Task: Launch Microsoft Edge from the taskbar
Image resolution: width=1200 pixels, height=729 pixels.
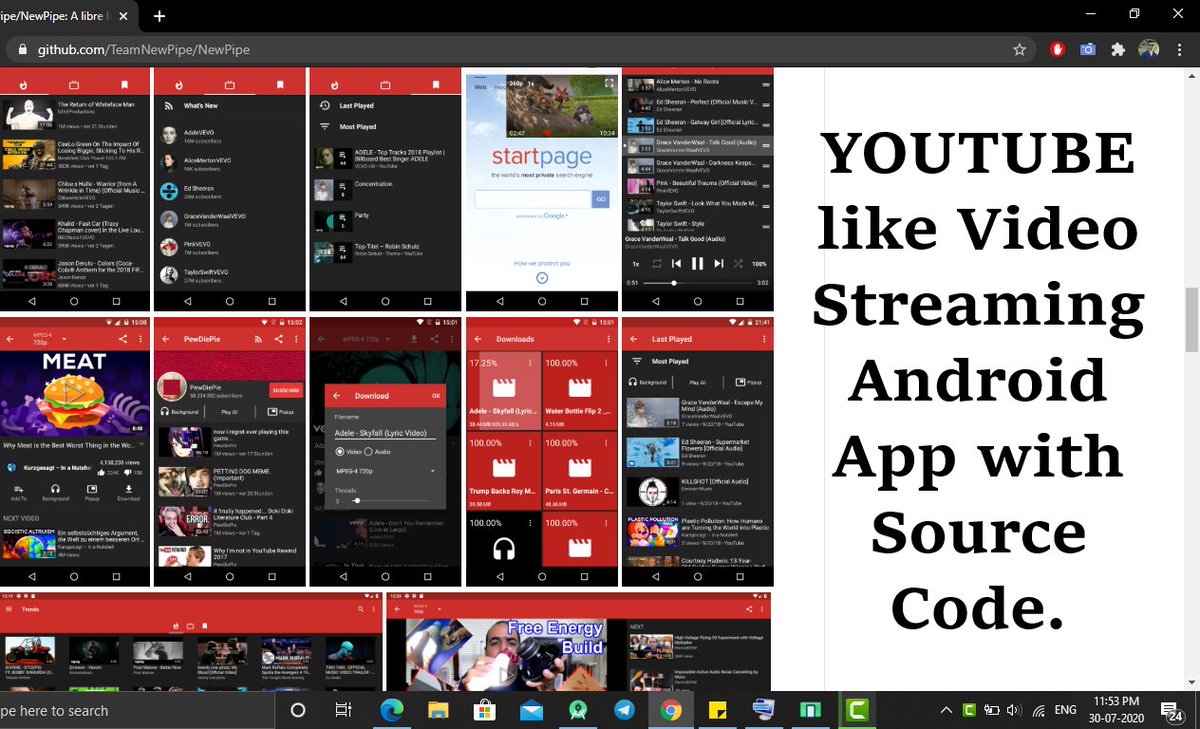Action: [x=392, y=710]
